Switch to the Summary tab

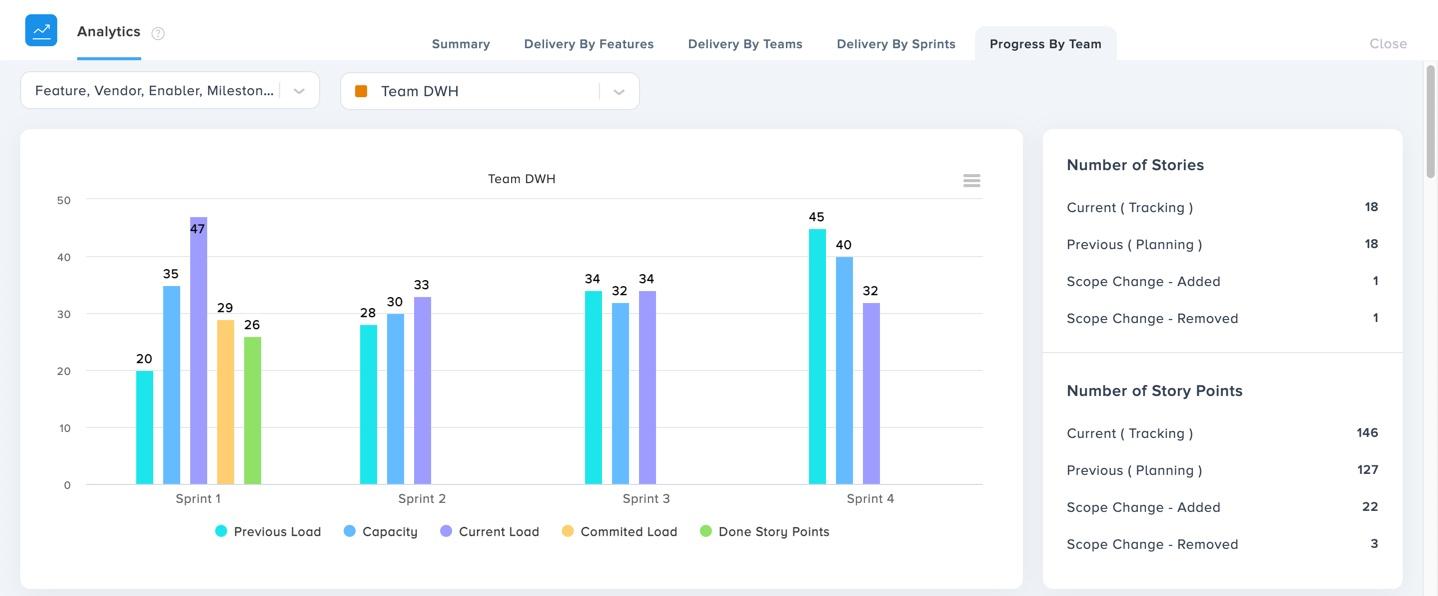tap(461, 44)
